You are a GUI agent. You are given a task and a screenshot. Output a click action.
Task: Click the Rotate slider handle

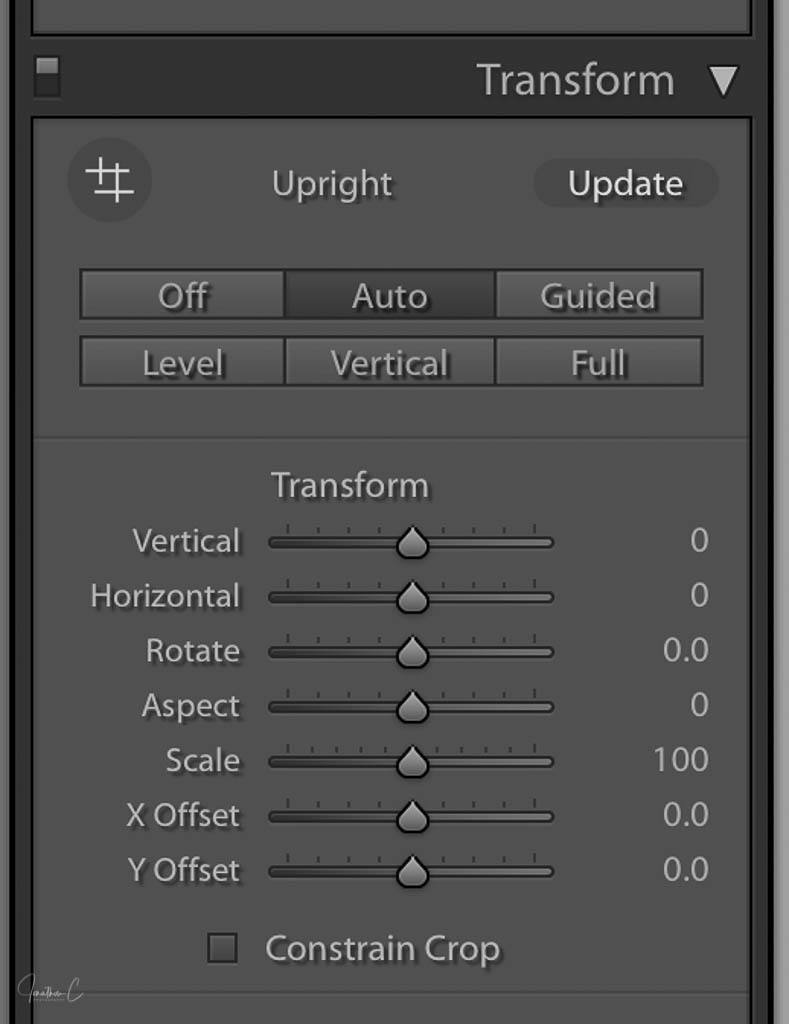412,654
